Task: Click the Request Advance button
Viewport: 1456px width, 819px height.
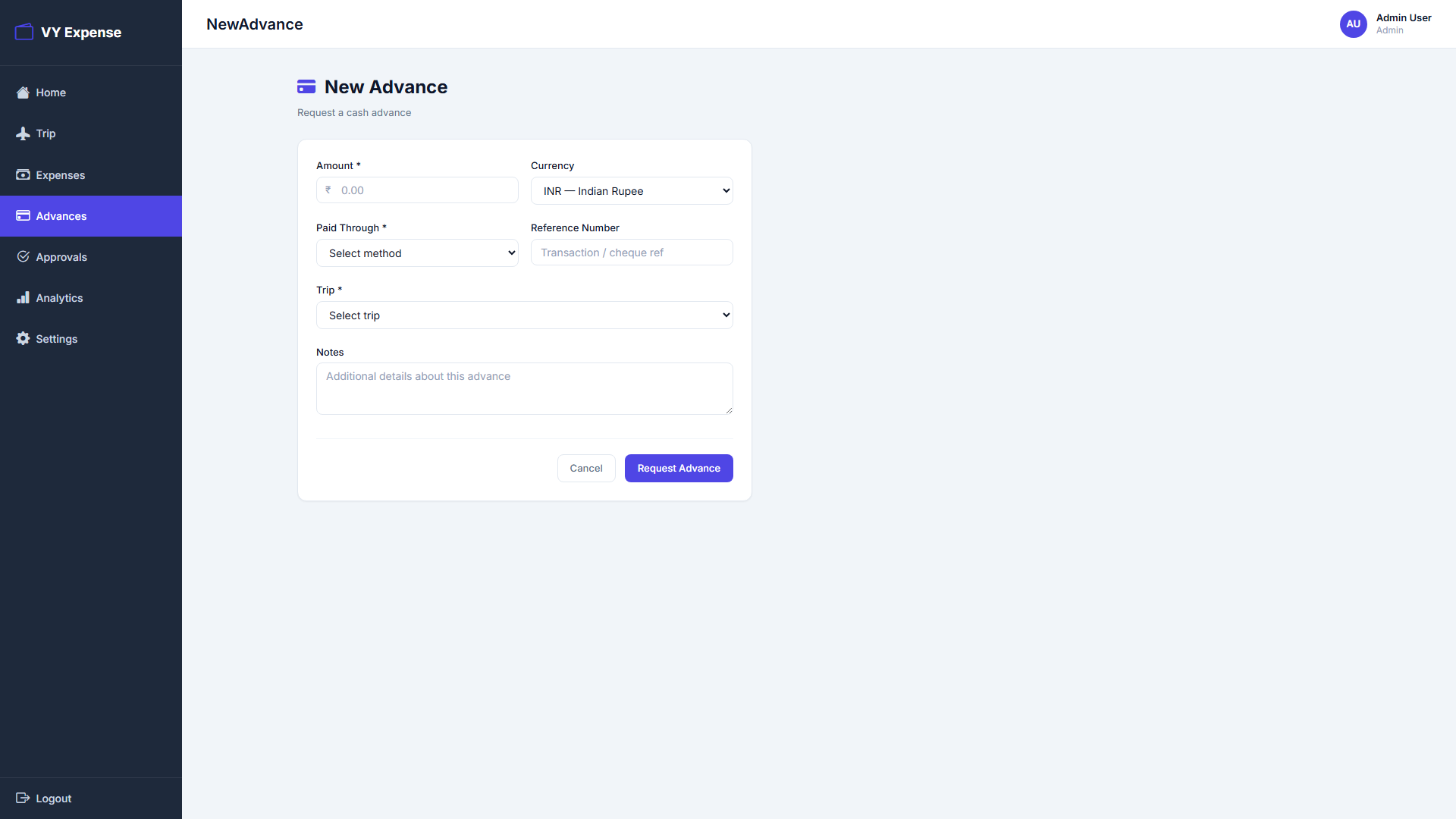Action: click(x=678, y=468)
